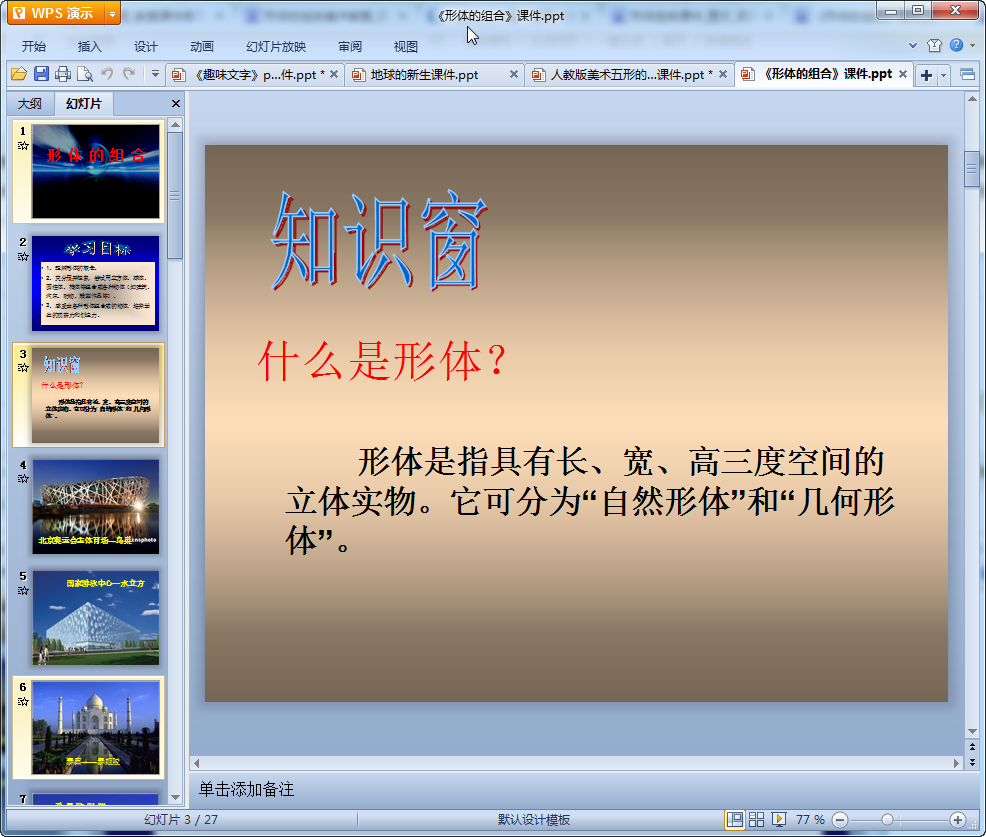Close the 人教版美术五形的 document tab
Image resolution: width=986 pixels, height=837 pixels.
pyautogui.click(x=723, y=74)
